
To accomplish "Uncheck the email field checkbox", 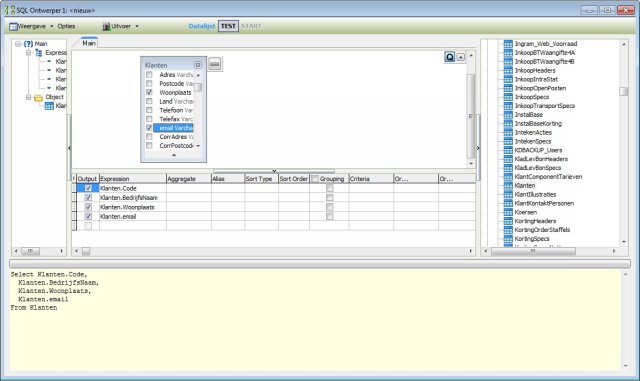I will coord(149,128).
